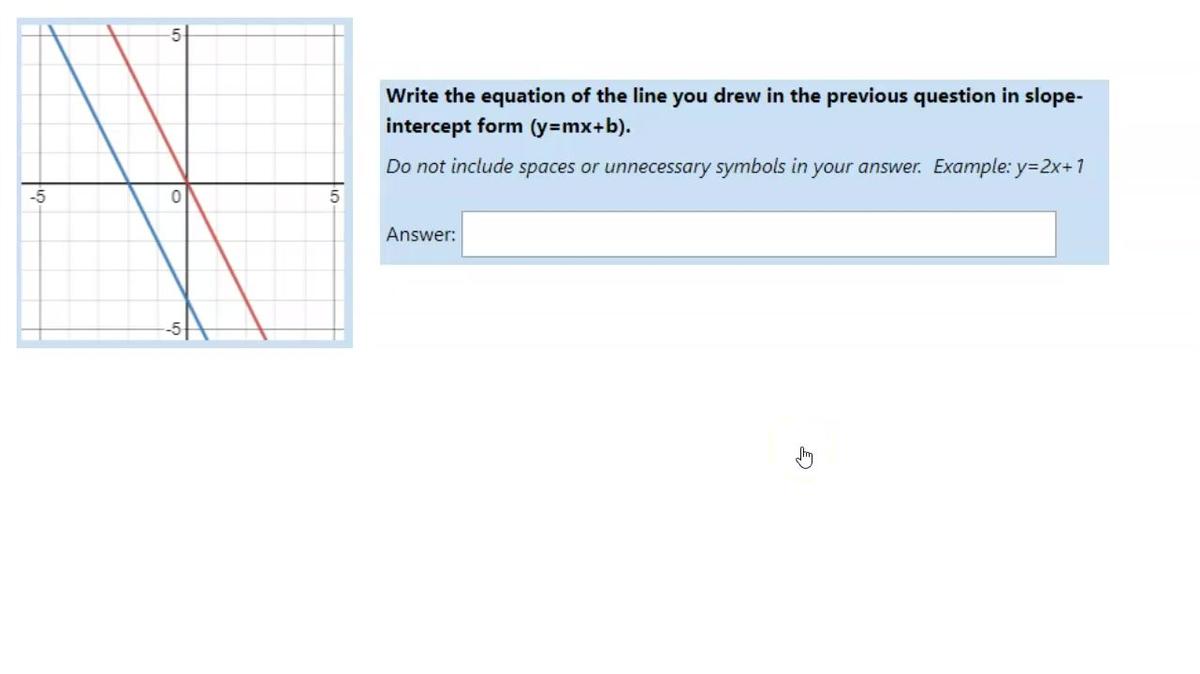1200x674 pixels.
Task: Click the -5 label on the left x-axis
Action: pos(36,196)
